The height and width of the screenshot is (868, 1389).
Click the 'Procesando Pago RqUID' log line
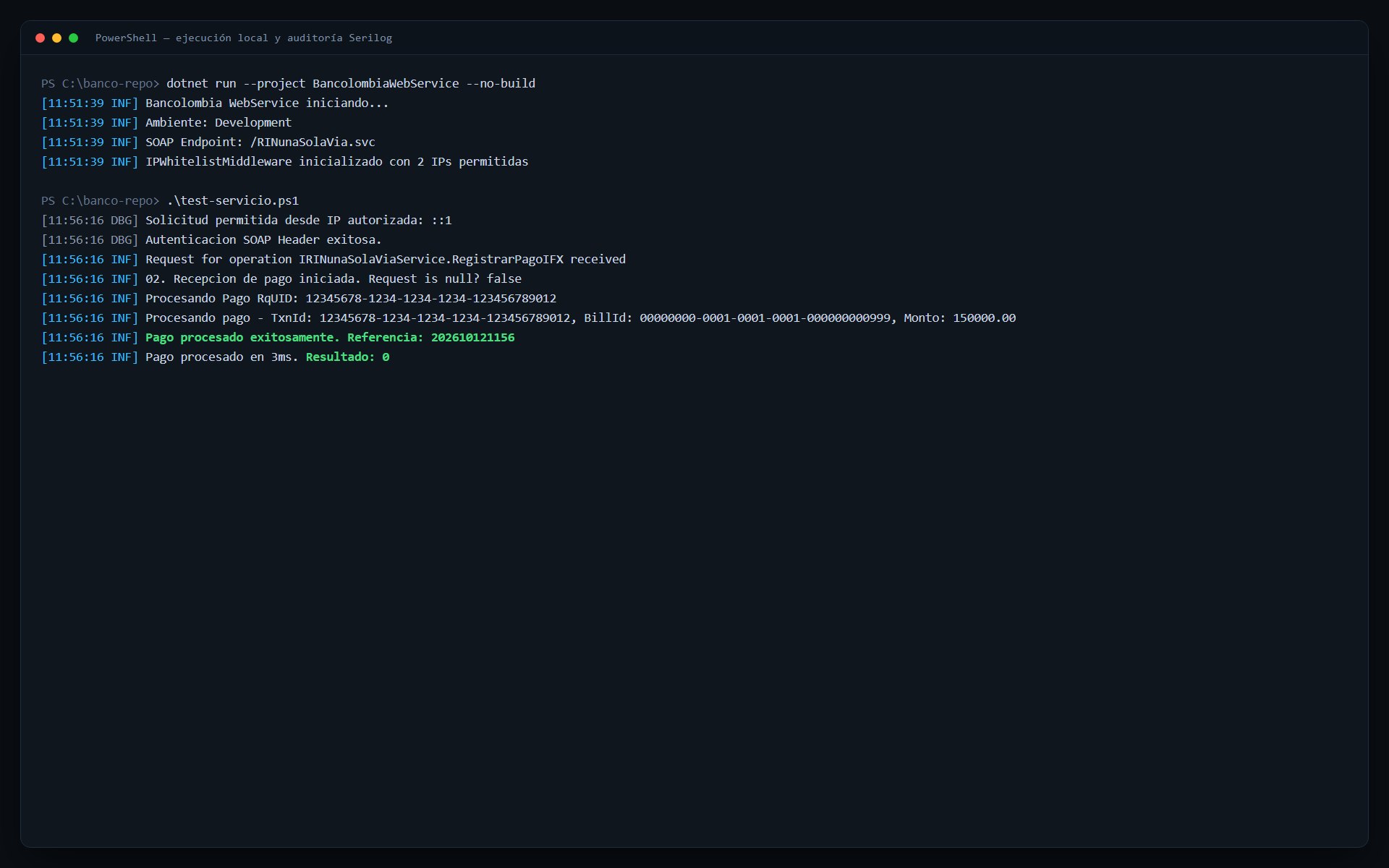[299, 298]
